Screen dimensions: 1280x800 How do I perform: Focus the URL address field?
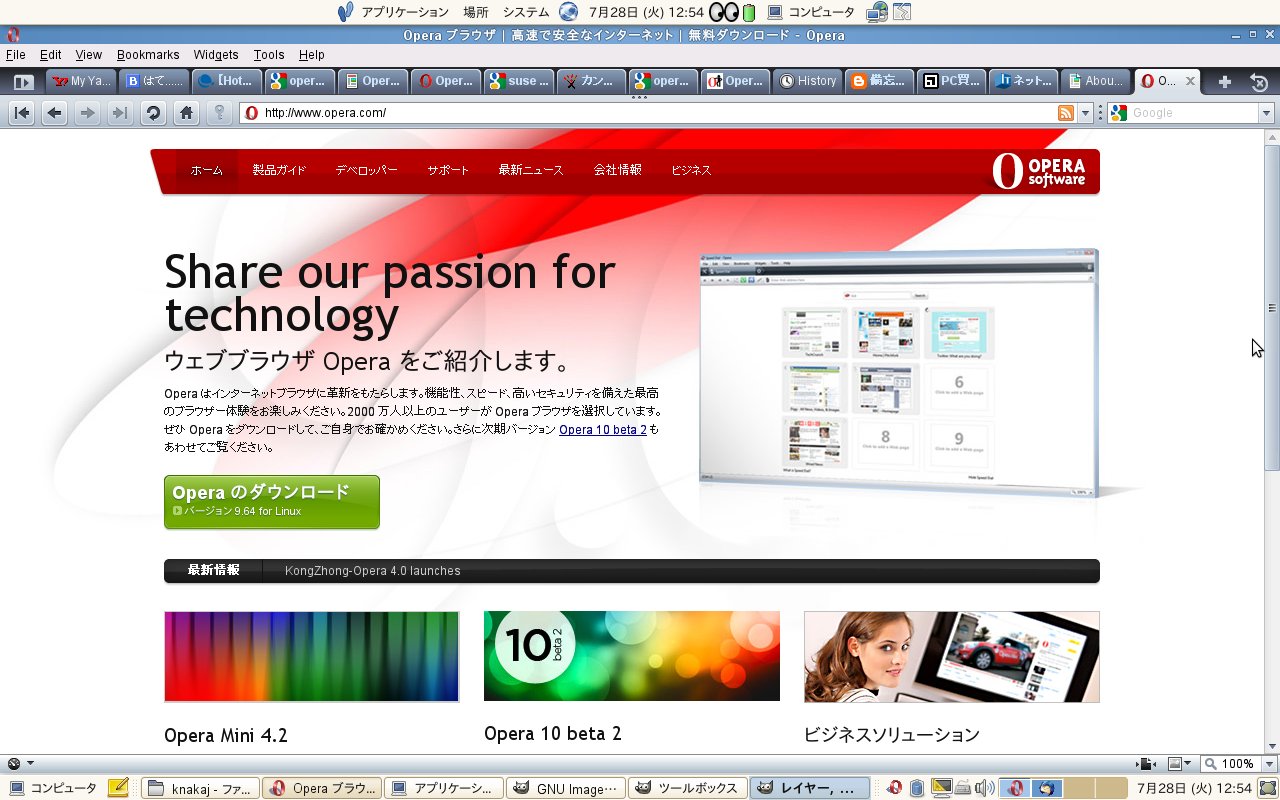click(658, 113)
